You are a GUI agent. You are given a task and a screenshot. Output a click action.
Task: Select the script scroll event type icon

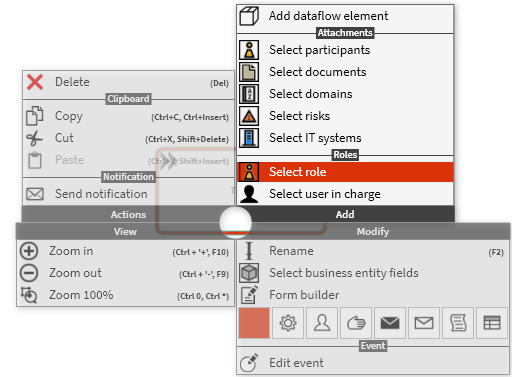click(458, 323)
